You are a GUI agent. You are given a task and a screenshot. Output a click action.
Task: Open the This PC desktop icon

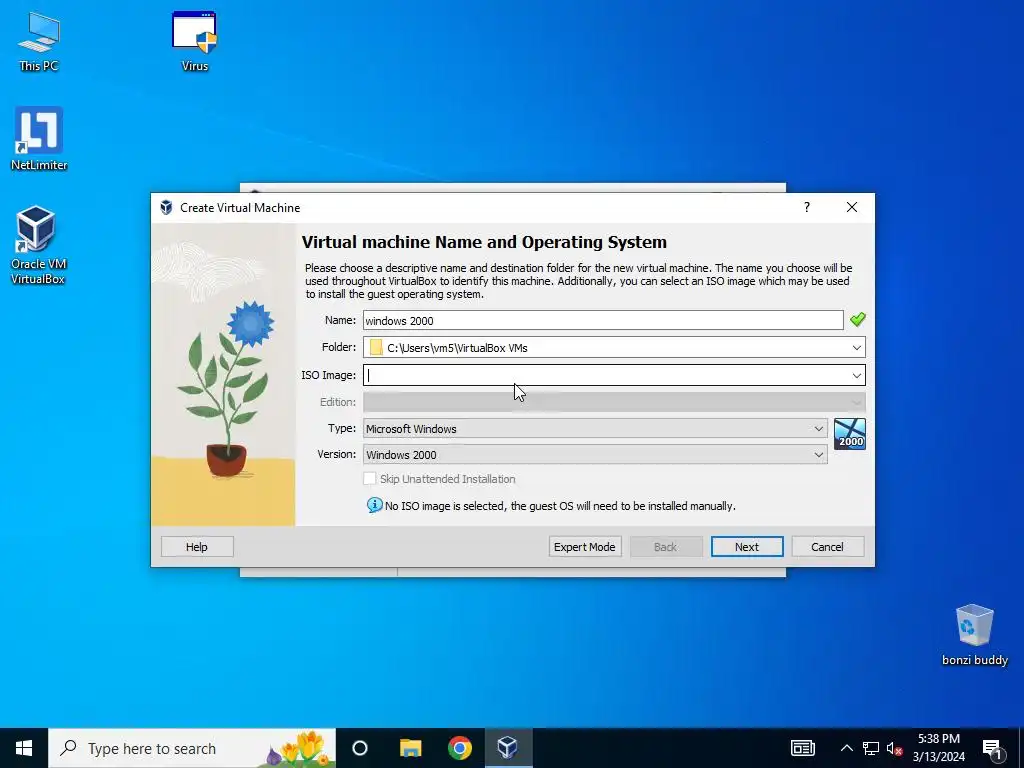pyautogui.click(x=39, y=40)
